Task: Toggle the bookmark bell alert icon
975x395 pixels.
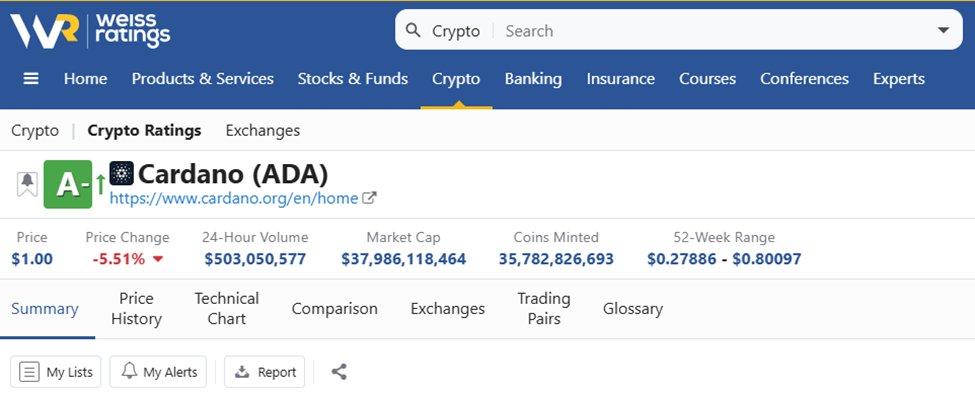Action: (x=27, y=184)
